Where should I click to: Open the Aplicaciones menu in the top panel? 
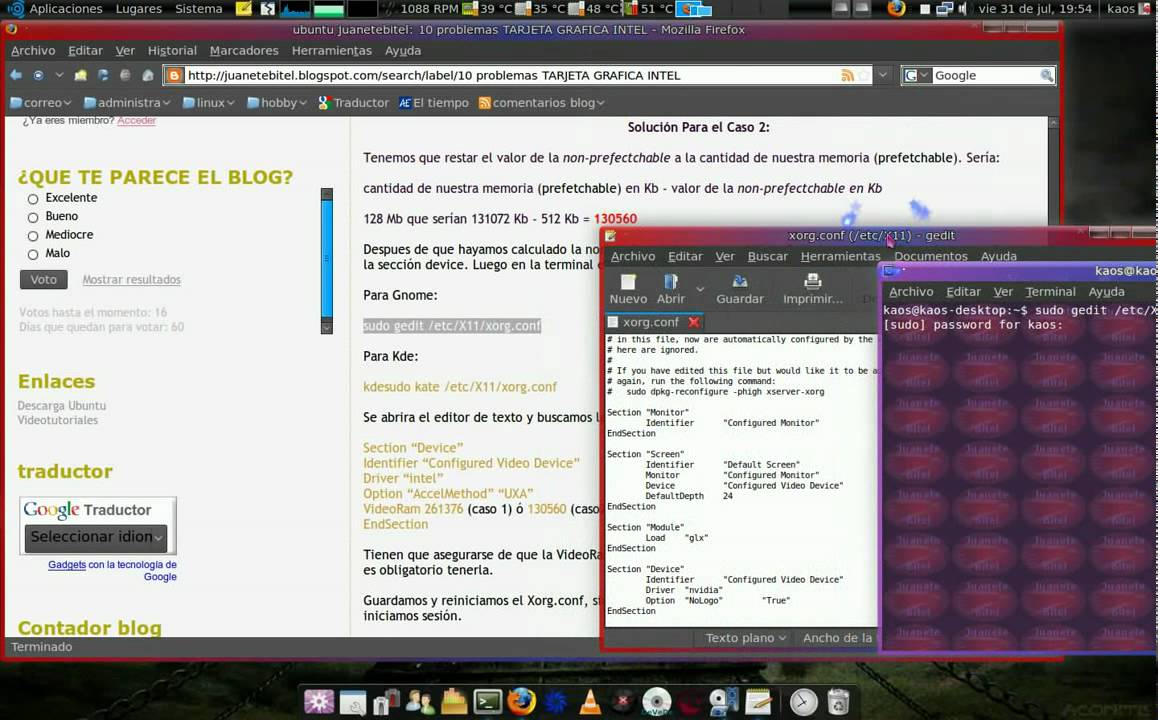65,9
